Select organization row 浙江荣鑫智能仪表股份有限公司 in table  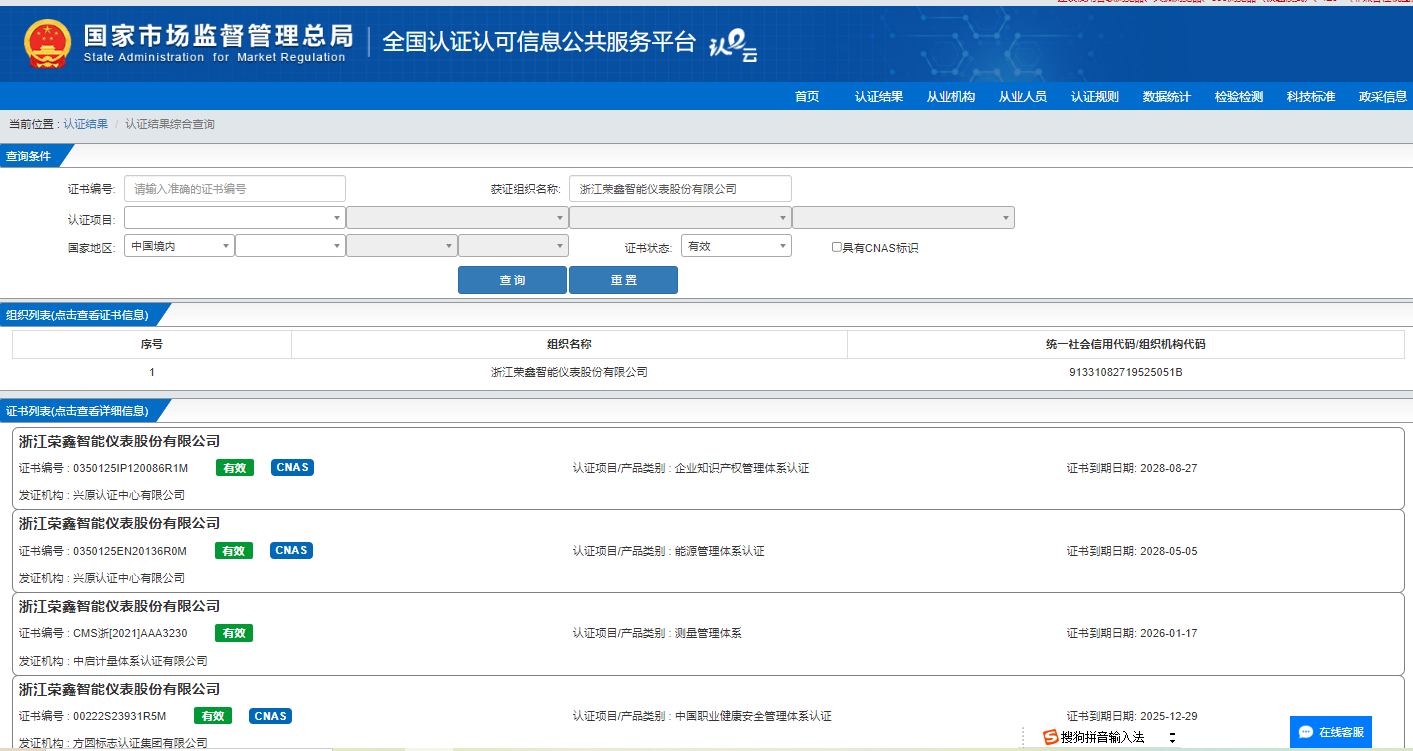click(x=569, y=372)
